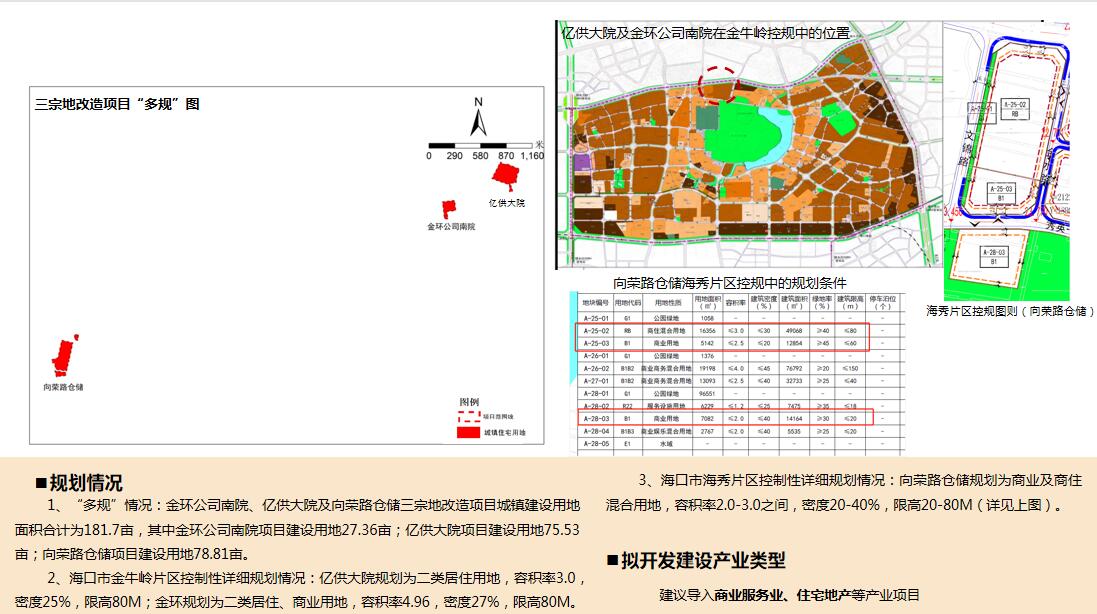Click table cell A-25-02

coord(596,331)
